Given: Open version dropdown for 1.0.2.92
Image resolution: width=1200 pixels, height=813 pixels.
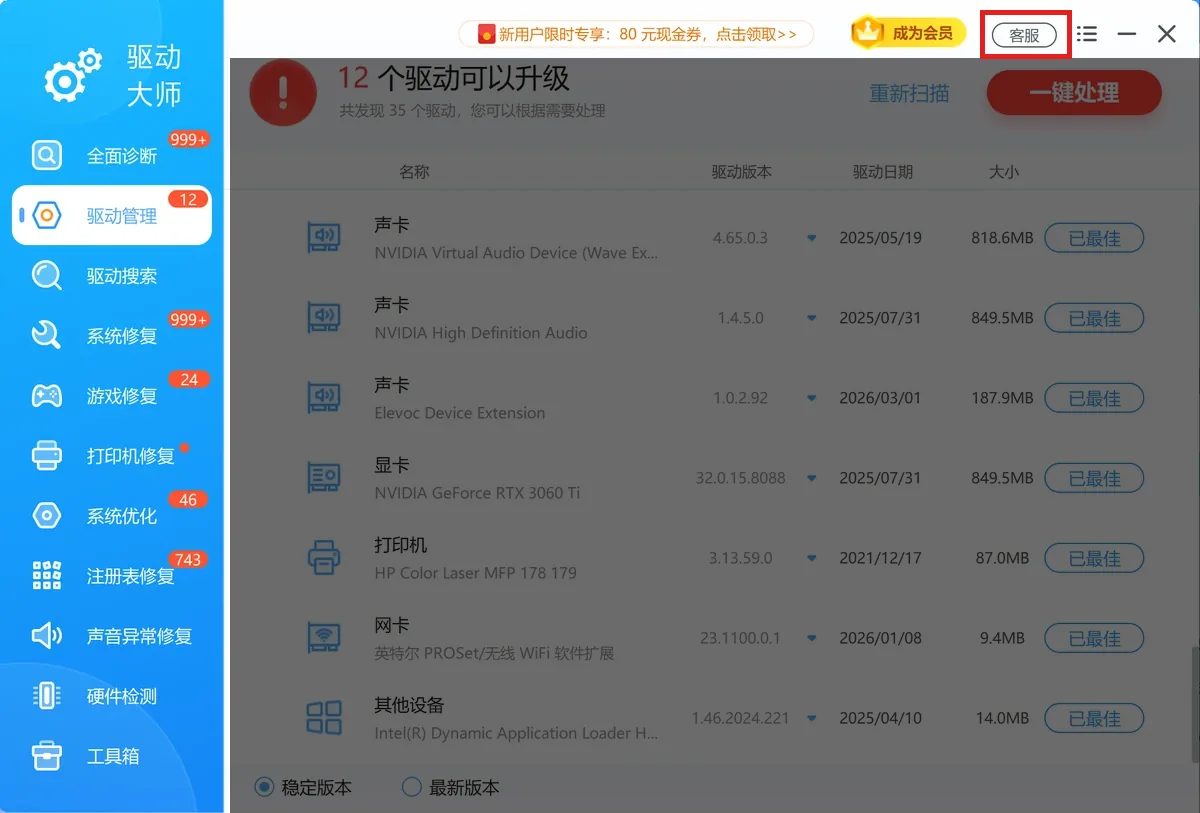Looking at the screenshot, I should [x=812, y=398].
